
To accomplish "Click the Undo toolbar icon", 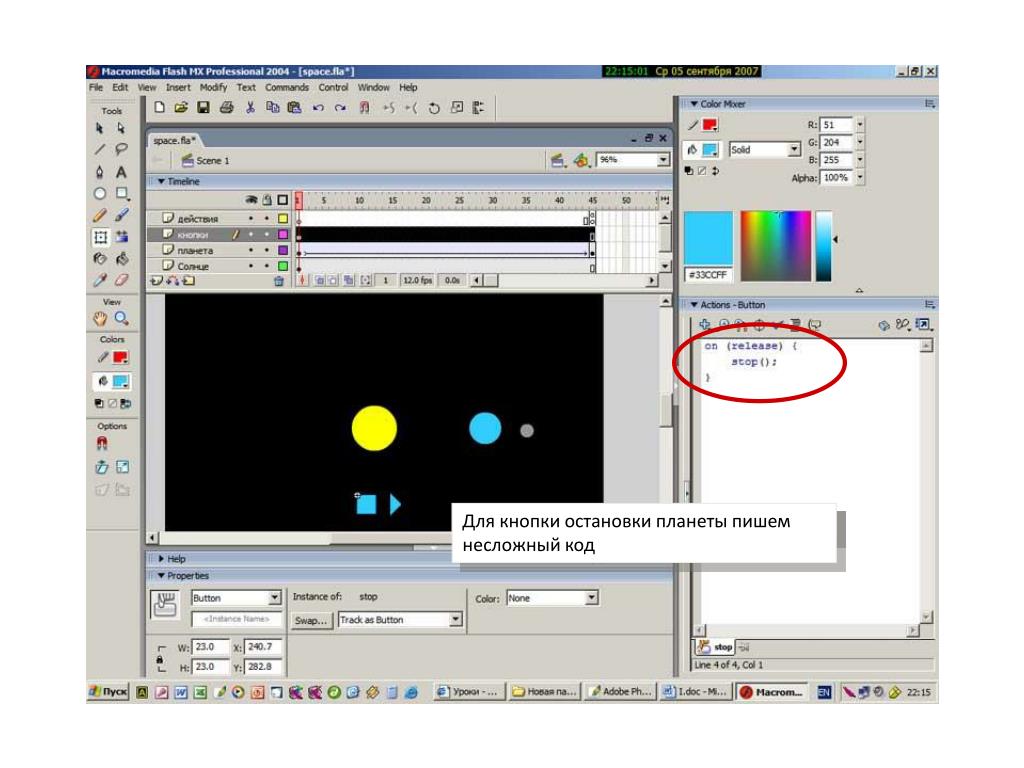I will coord(318,108).
